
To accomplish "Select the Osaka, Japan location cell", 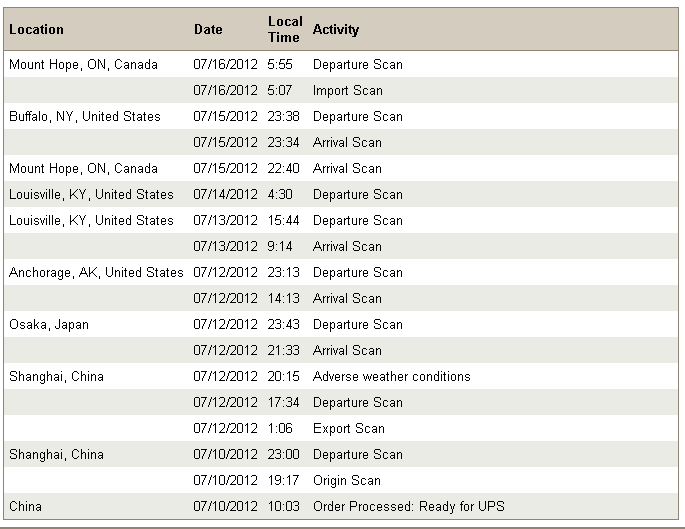I will click(48, 325).
